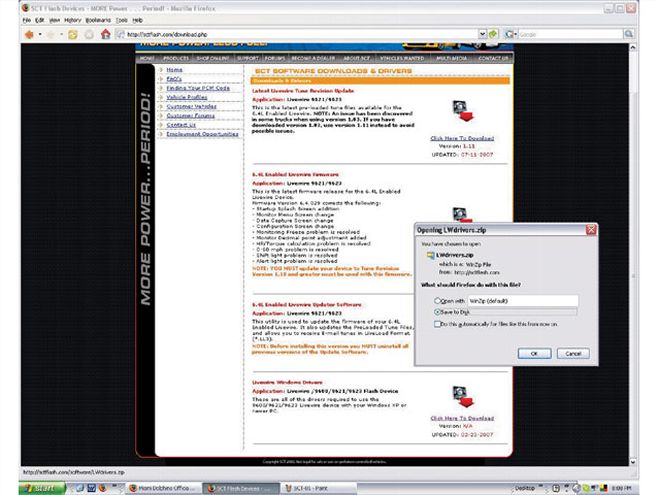Viewport: 660px width, 495px height.
Task: Switch to SCT-01 - Paint taskbar window
Action: 318,488
